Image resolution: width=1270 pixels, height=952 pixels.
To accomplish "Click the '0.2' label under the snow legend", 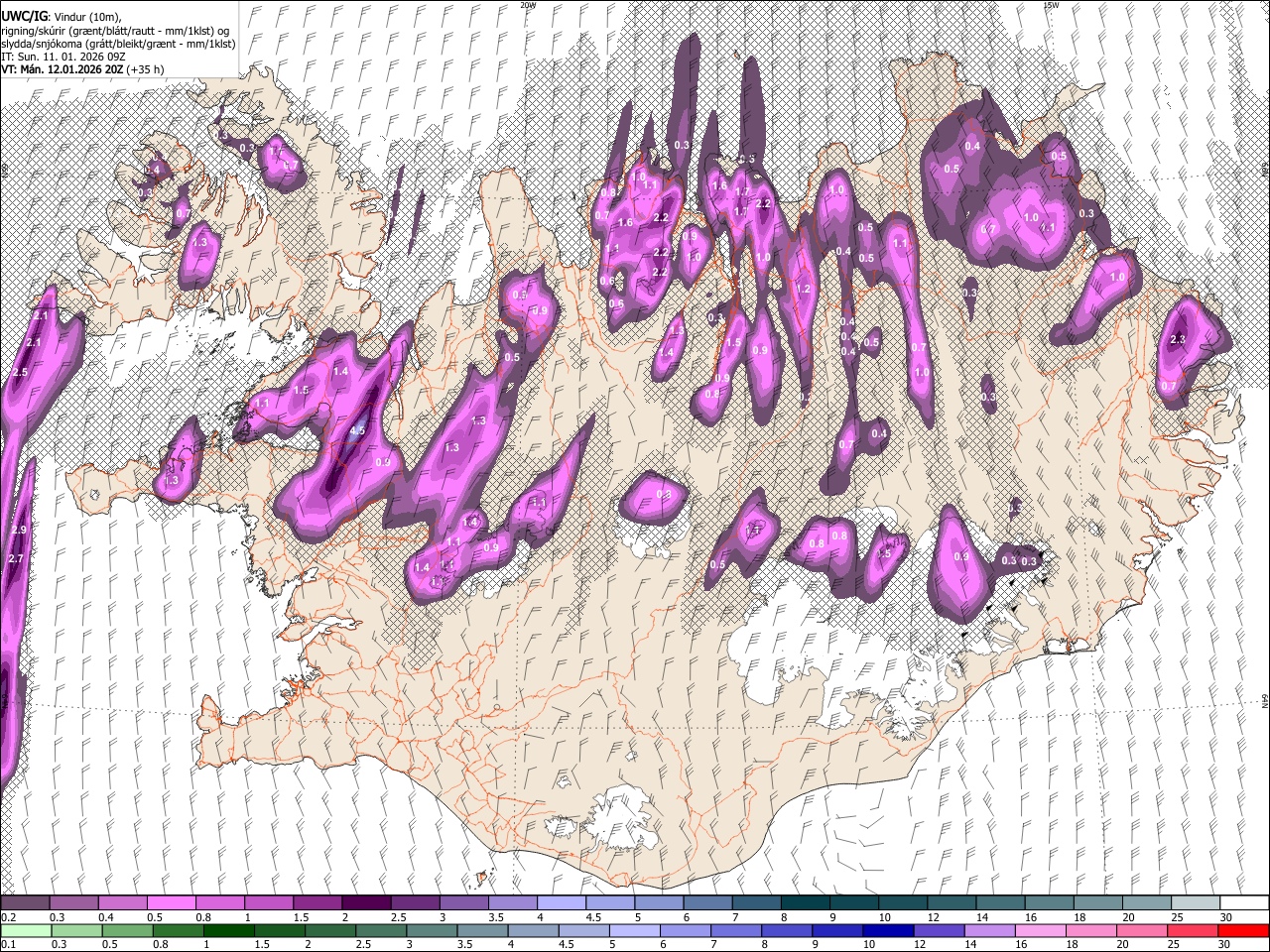I will 7,917.
